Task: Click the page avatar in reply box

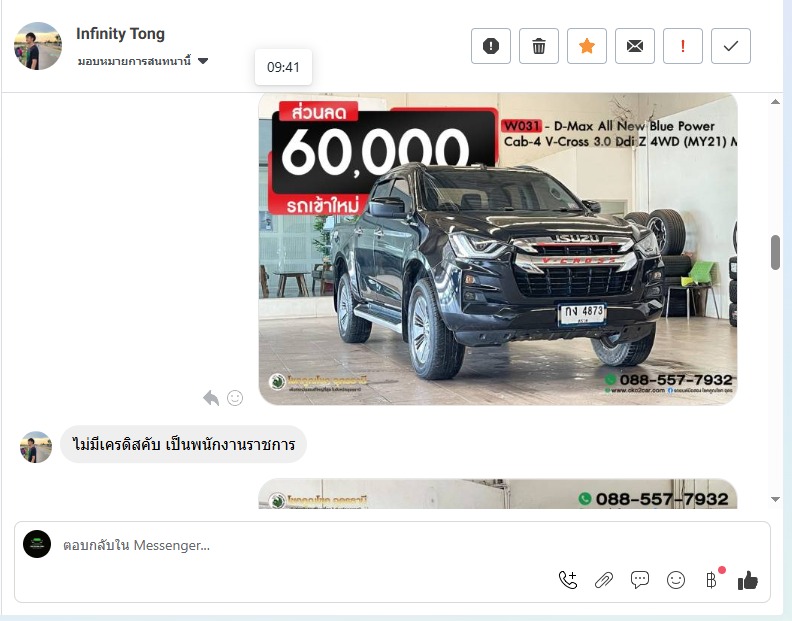Action: (37, 544)
